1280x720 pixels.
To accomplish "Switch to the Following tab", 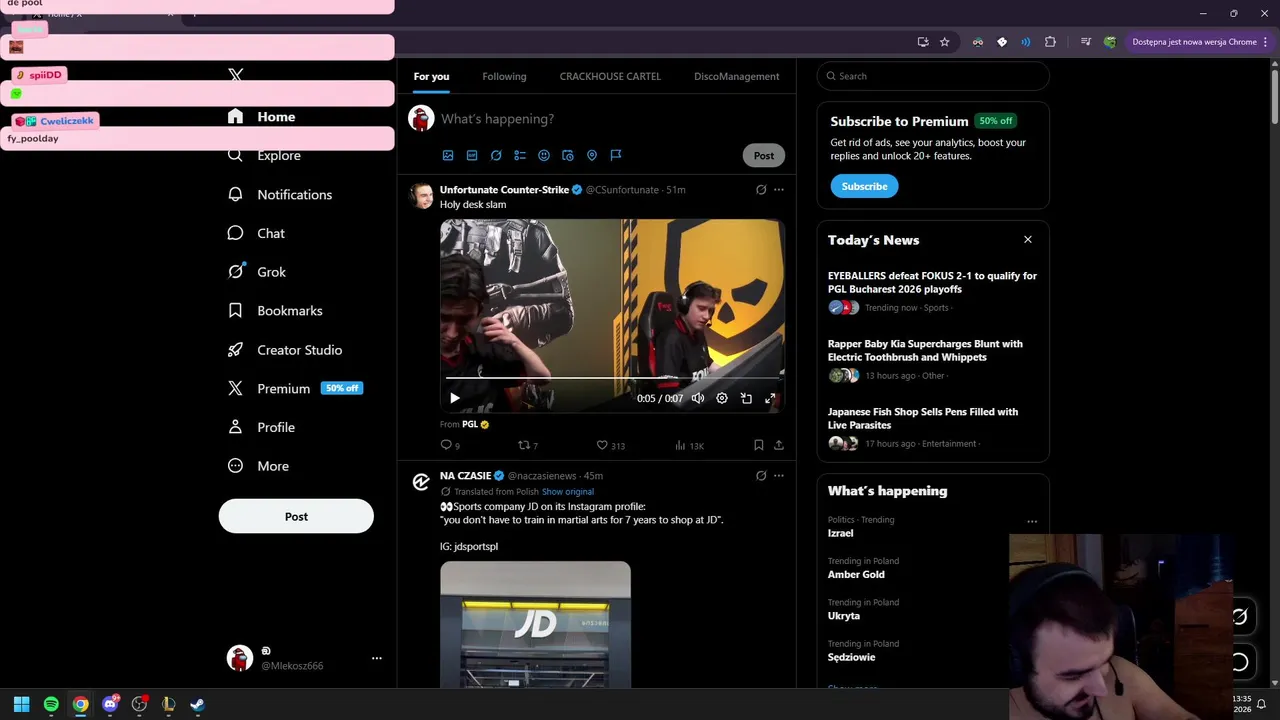I will (x=504, y=76).
